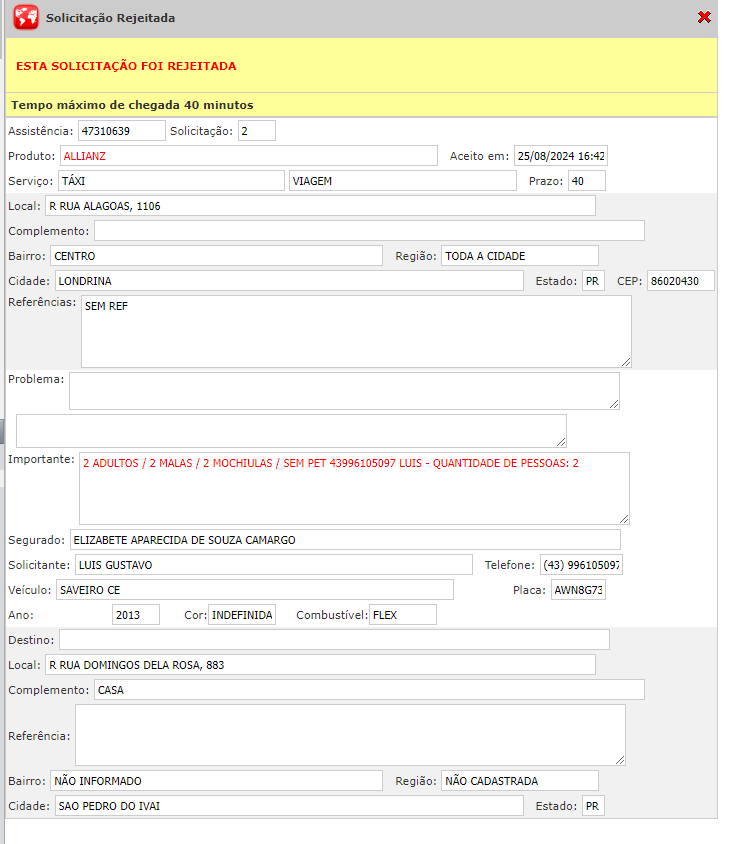Click the Problema text area
737x844 pixels.
coord(345,391)
